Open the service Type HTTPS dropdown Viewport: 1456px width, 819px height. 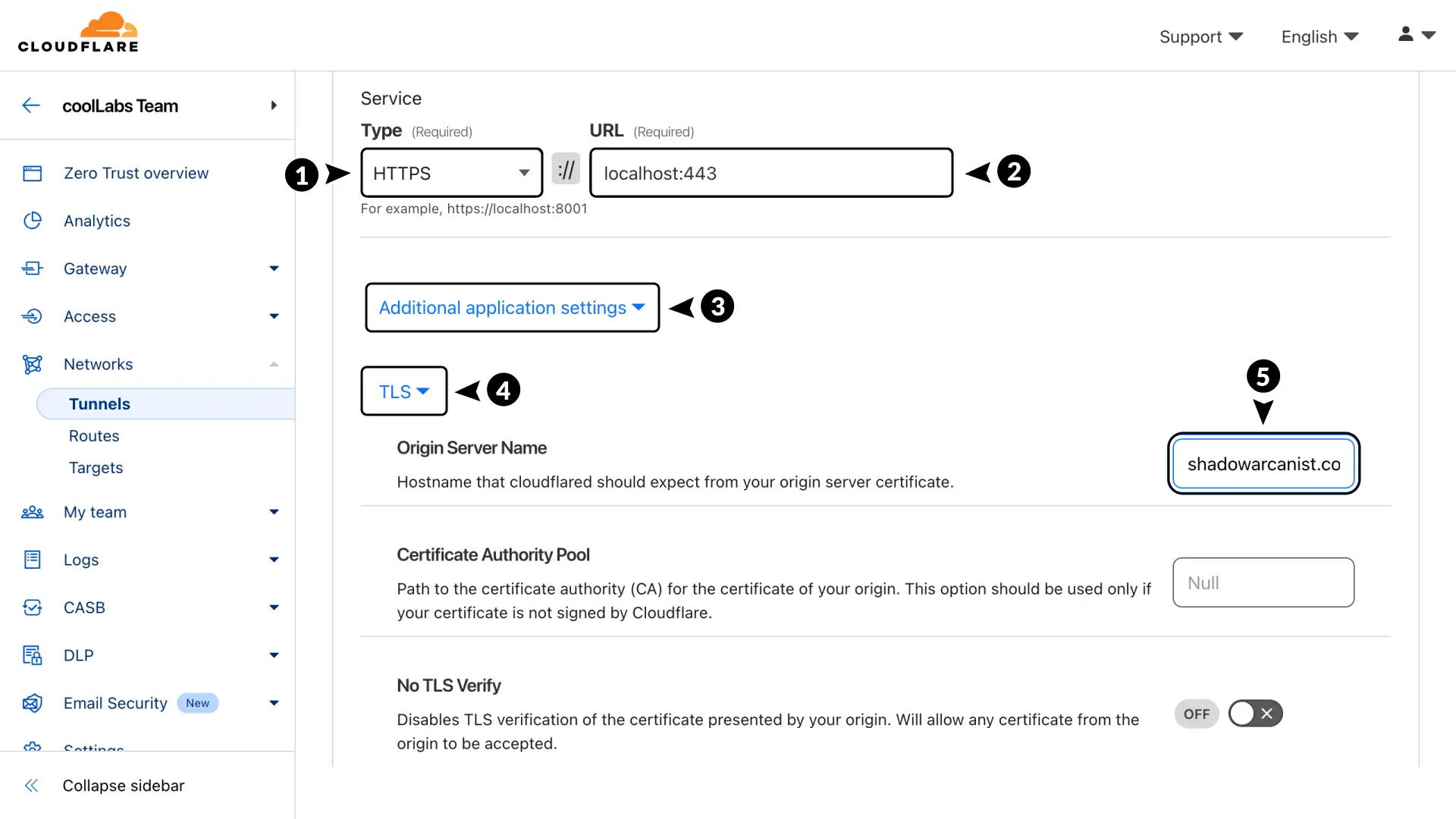coord(451,173)
